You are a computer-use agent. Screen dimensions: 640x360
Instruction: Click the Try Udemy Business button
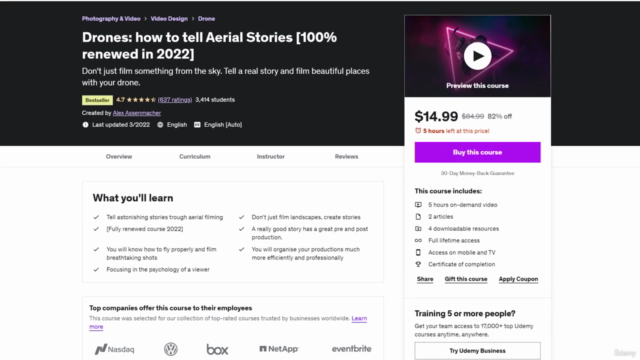pos(478,351)
